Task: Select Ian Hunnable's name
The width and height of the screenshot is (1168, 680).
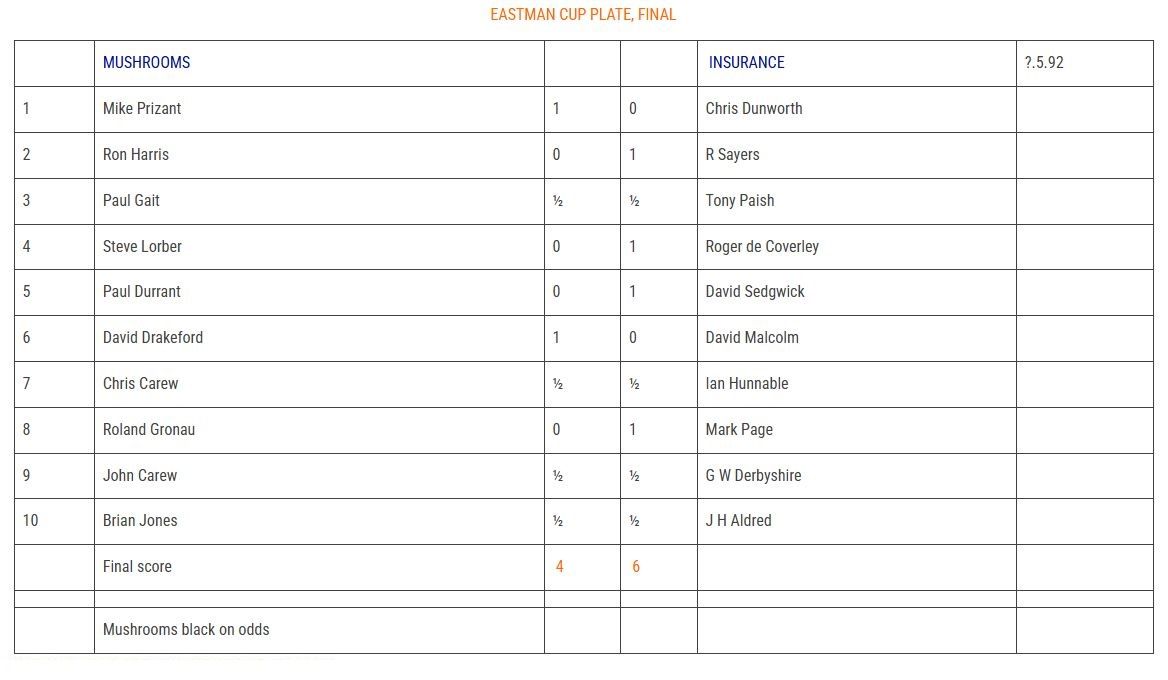Action: click(x=746, y=384)
